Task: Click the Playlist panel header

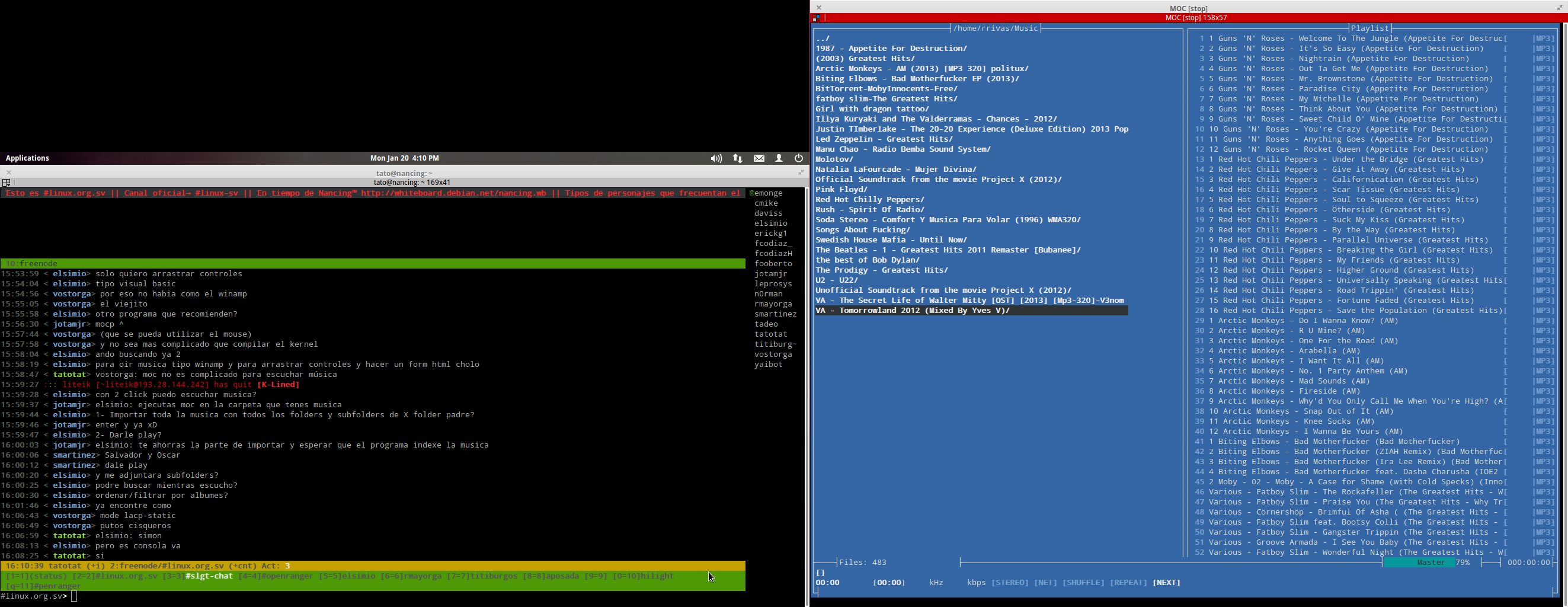Action: coord(1369,28)
